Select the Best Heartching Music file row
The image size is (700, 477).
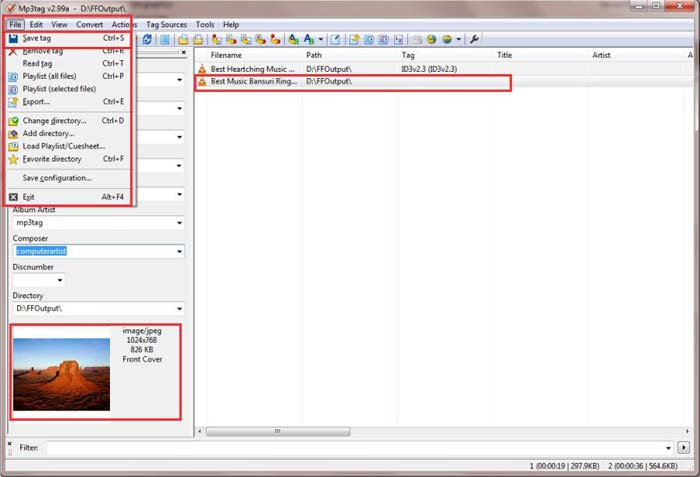tap(444, 69)
